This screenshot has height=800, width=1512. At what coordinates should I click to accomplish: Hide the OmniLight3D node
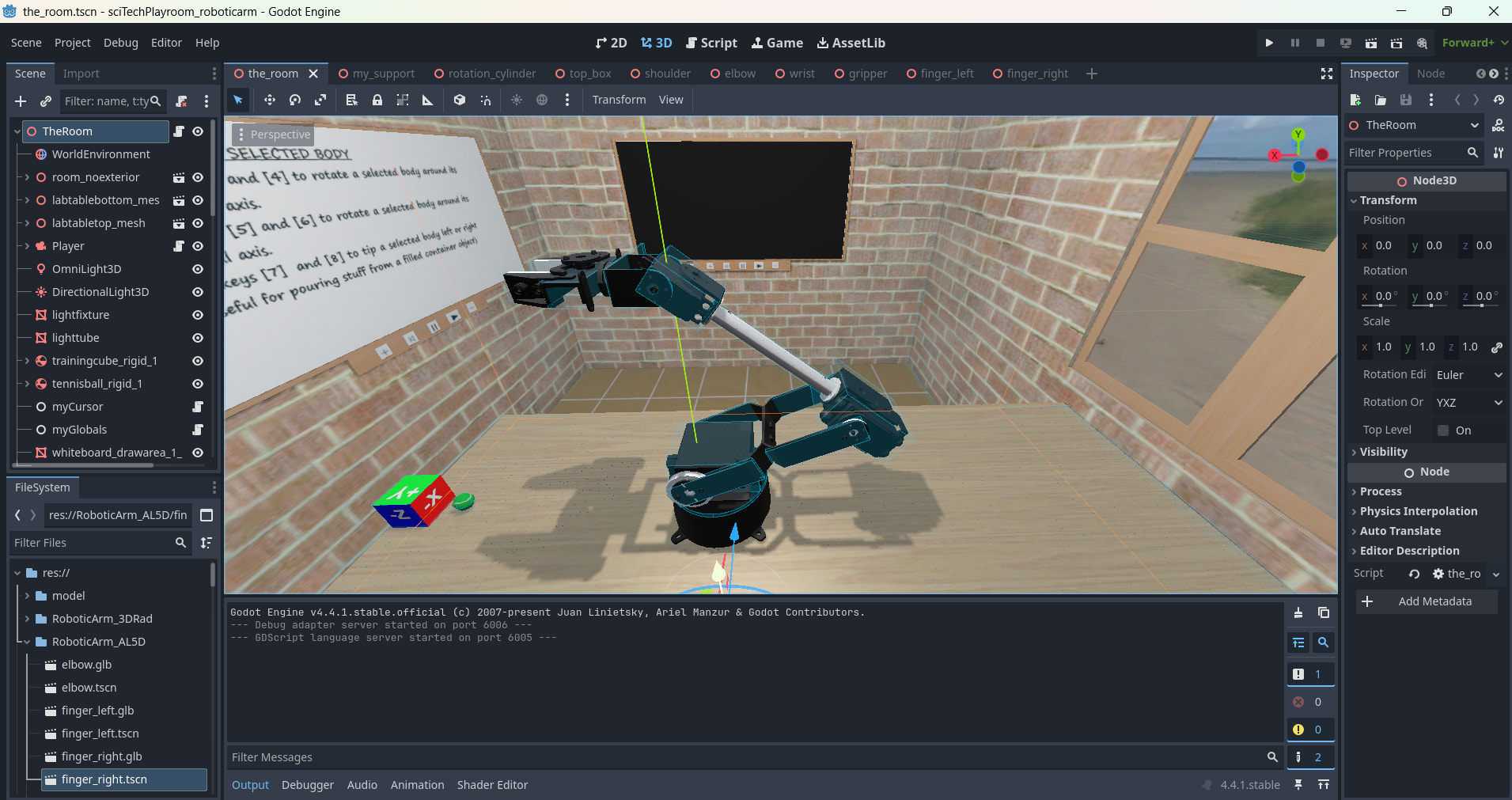[198, 269]
